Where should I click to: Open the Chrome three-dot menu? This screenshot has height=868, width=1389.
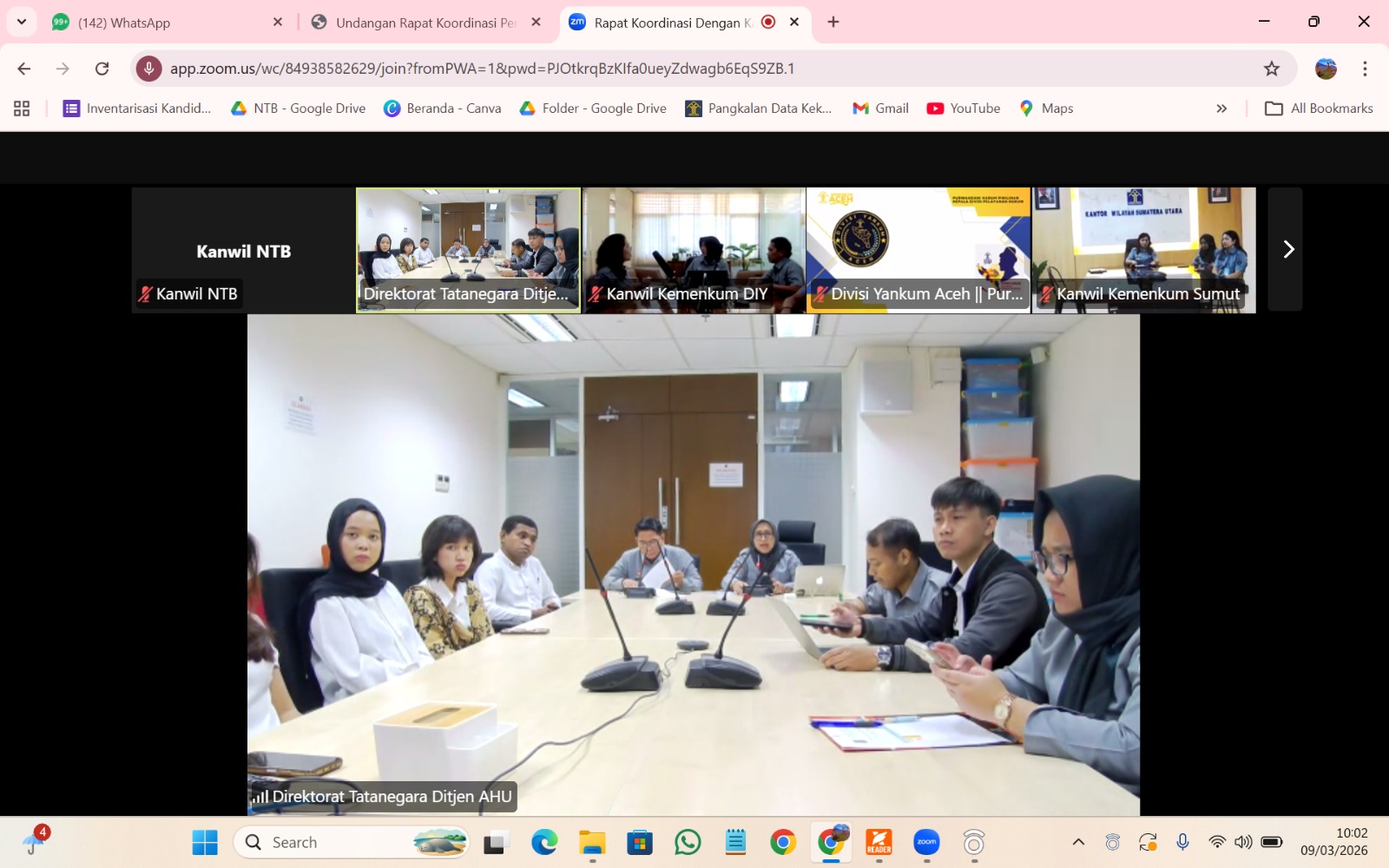click(1365, 69)
